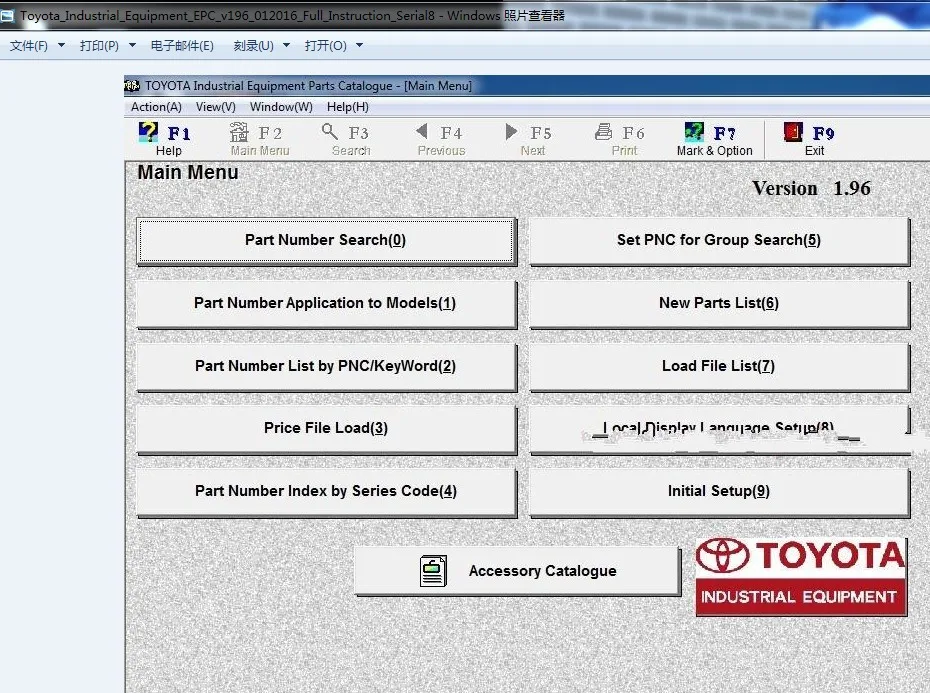The image size is (930, 693).
Task: Click the 刻录(U) menu label
Action: (254, 46)
